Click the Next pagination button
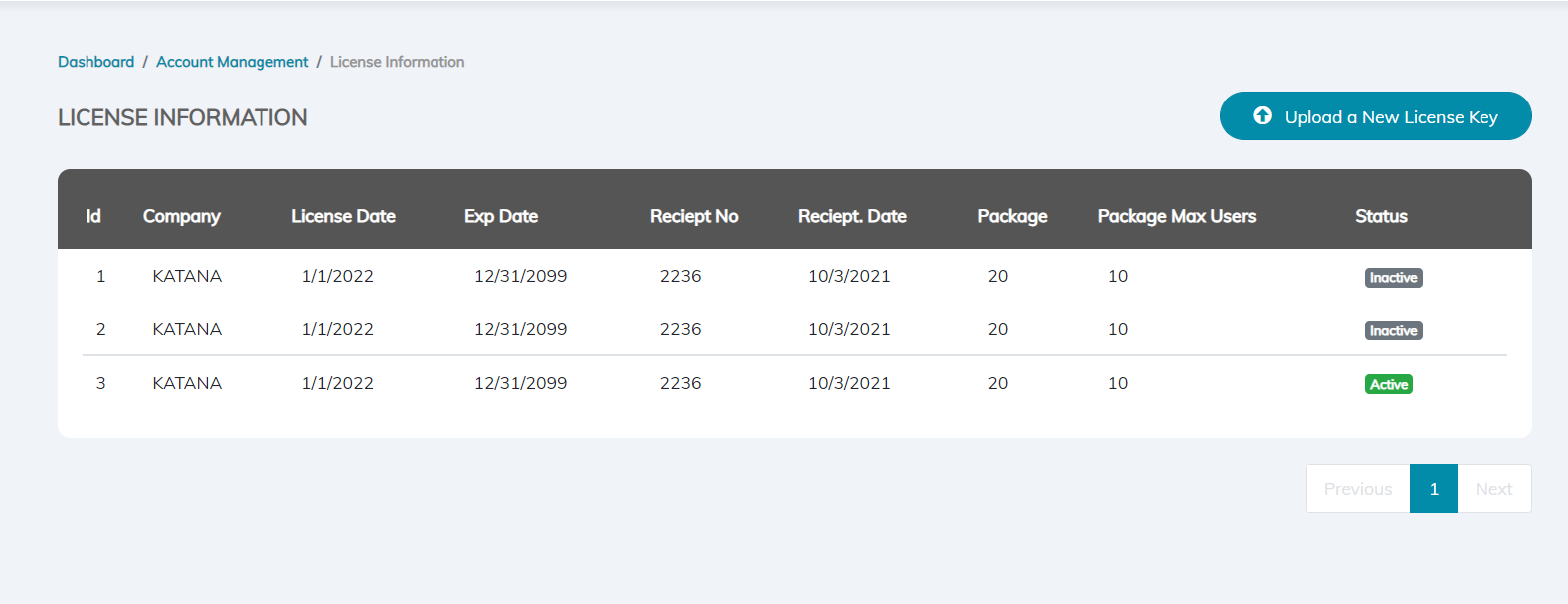The width and height of the screenshot is (1568, 604). coord(1493,489)
